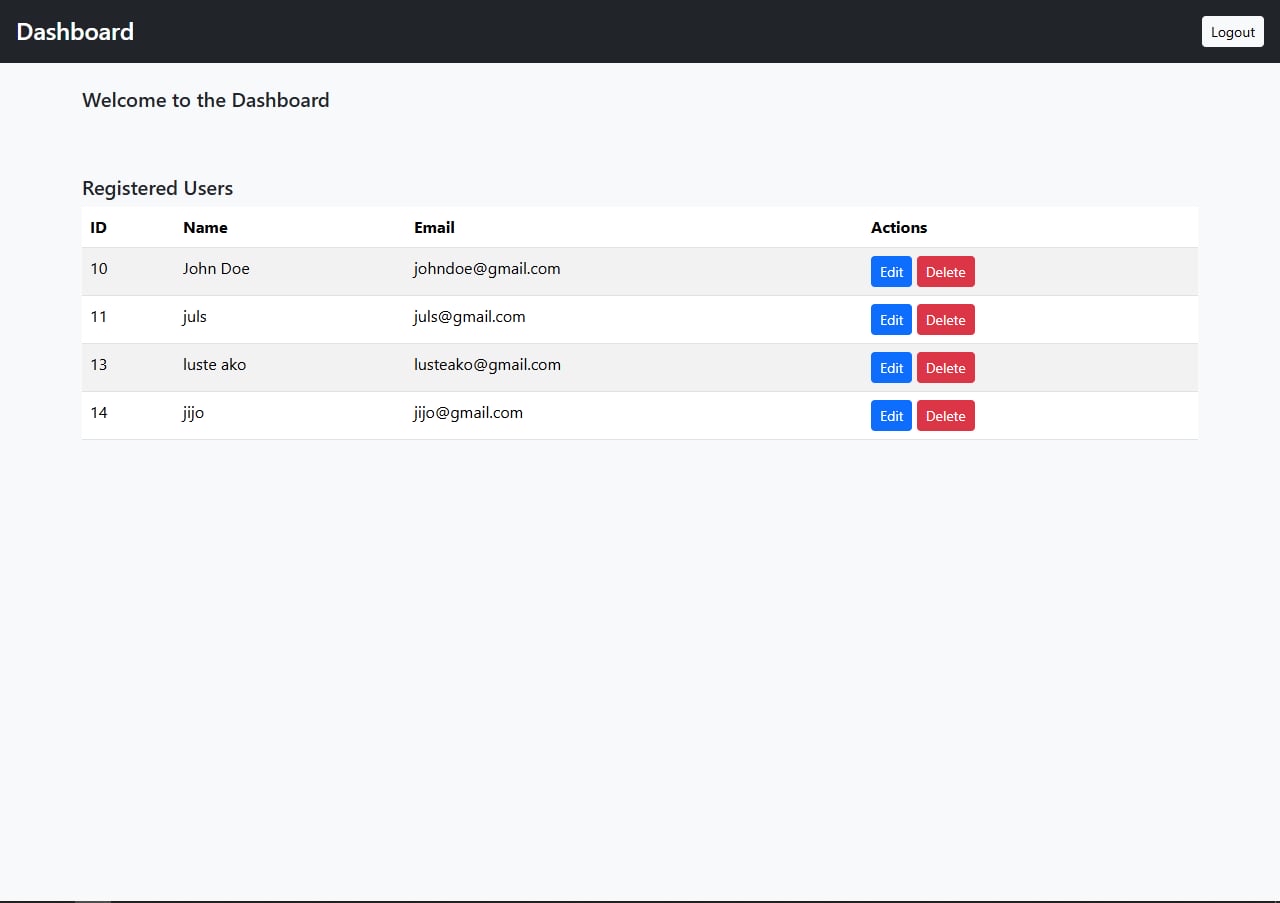The width and height of the screenshot is (1280, 903).
Task: Edit the juls user row
Action: (891, 320)
